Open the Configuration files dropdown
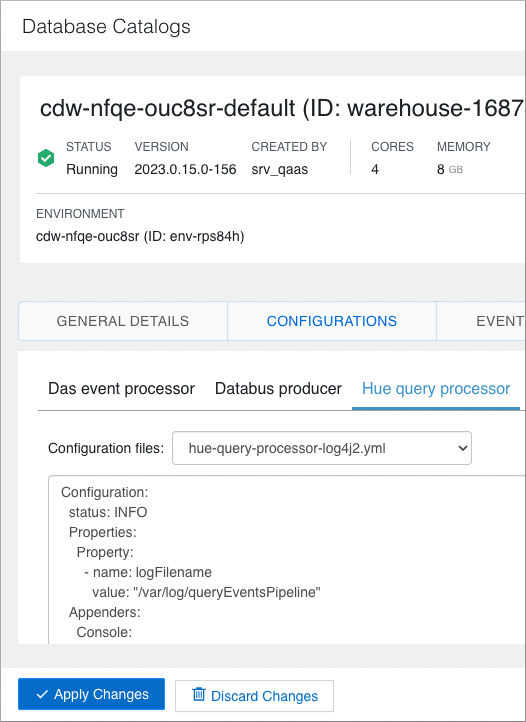This screenshot has height=722, width=526. coord(321,448)
